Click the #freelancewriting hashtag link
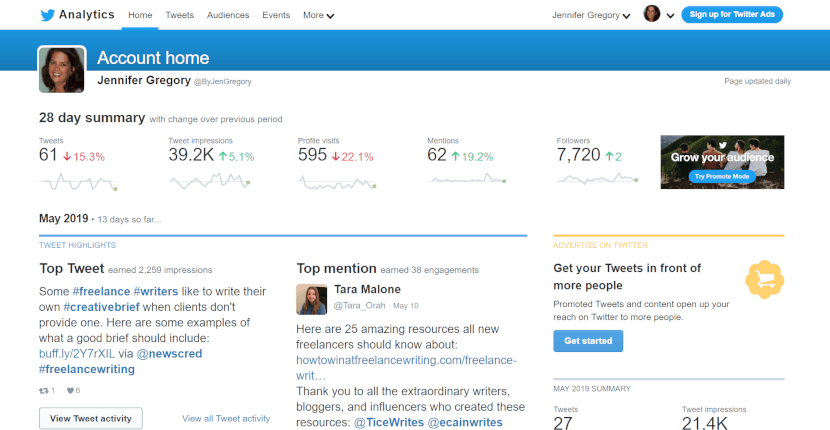Screen dimensions: 830x430 click(87, 369)
